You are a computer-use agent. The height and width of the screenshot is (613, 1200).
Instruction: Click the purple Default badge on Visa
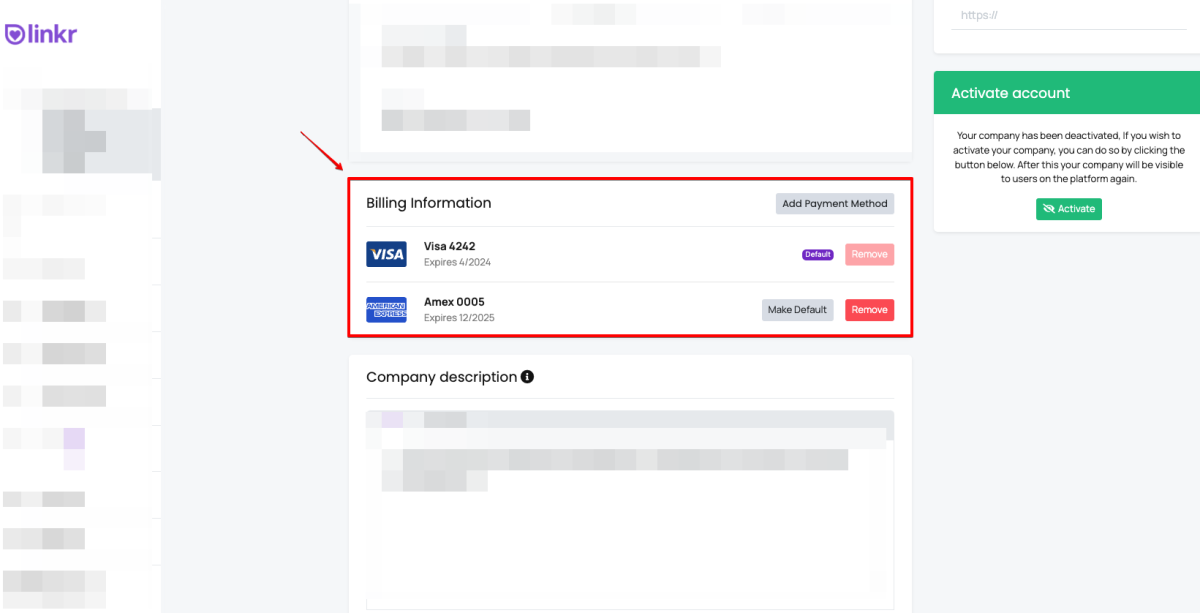tap(817, 254)
